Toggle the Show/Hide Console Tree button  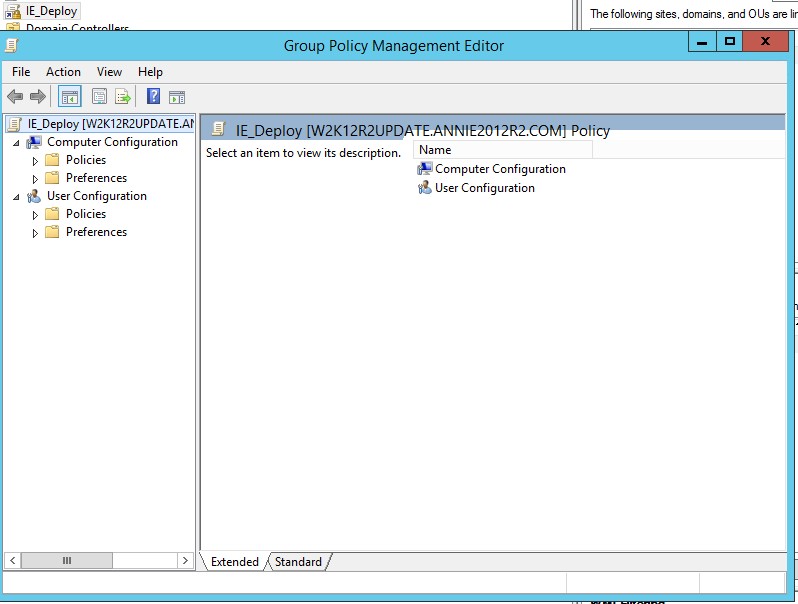click(x=70, y=97)
